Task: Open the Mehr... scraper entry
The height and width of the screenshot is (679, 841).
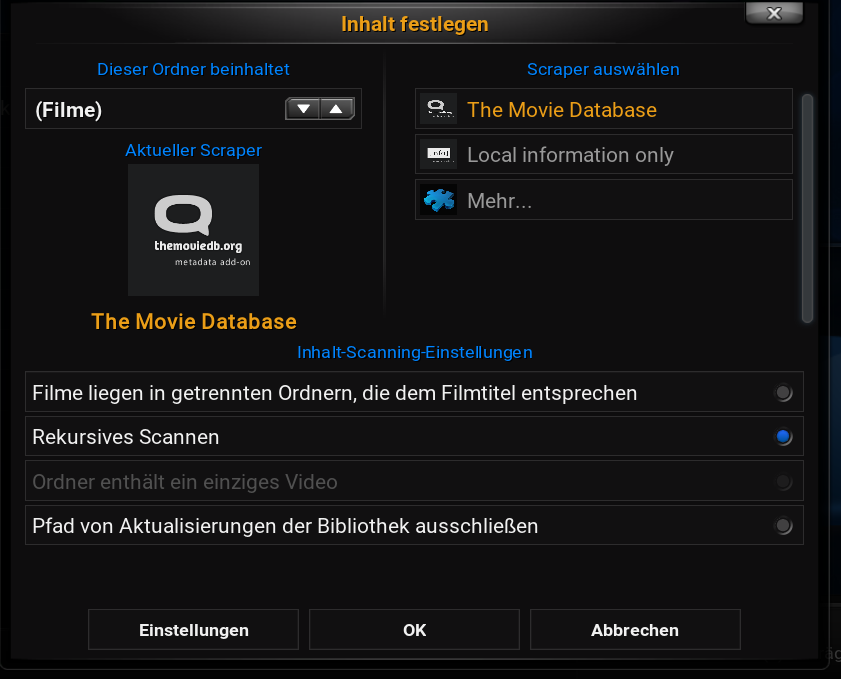Action: [x=603, y=200]
